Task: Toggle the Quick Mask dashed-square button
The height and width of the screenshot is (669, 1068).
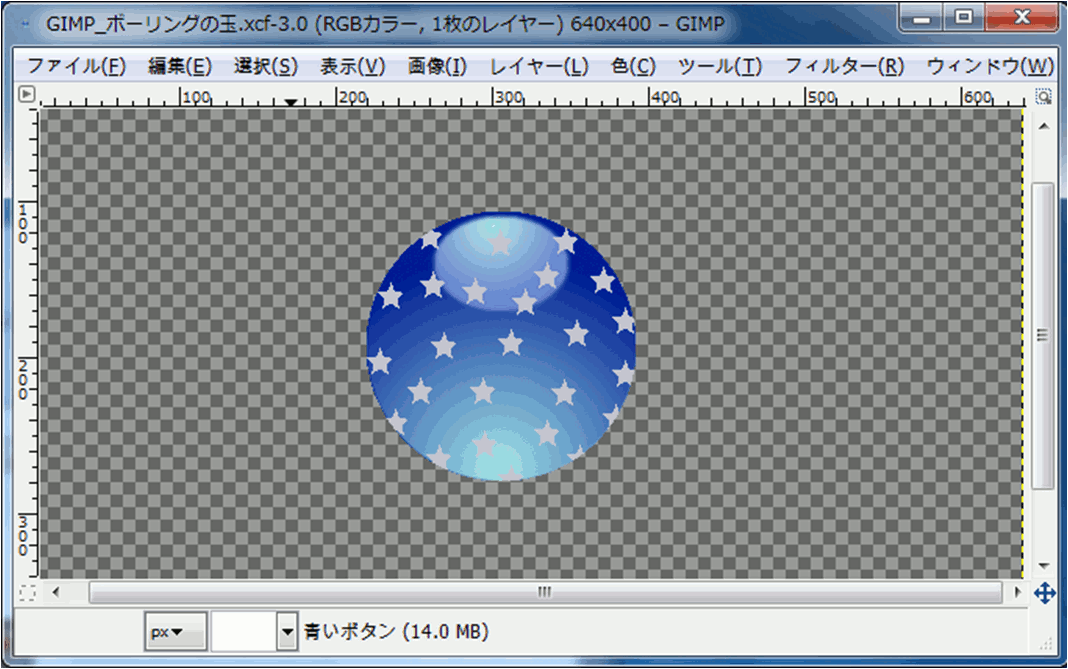Action: (27, 593)
